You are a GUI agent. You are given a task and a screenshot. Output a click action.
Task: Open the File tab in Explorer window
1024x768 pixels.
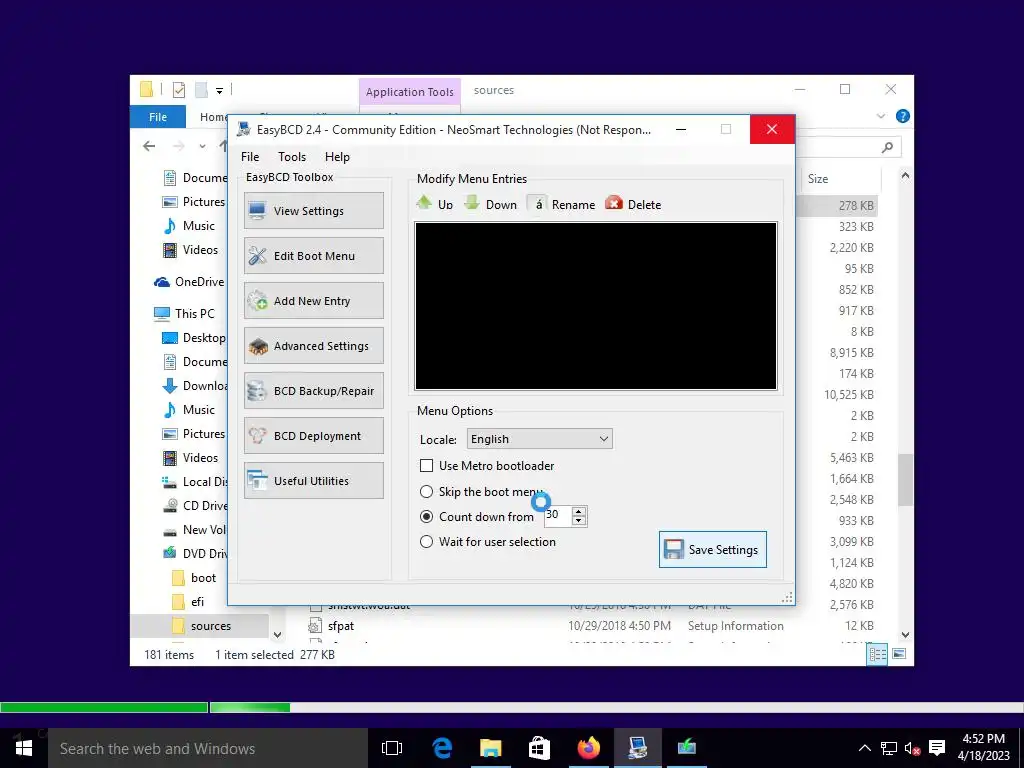[x=157, y=117]
